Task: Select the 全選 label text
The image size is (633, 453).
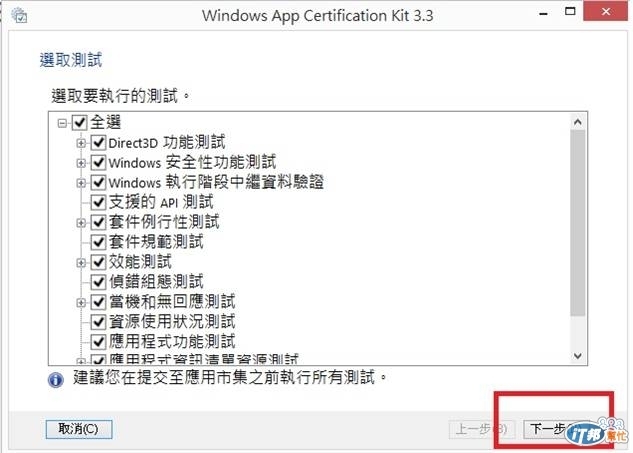Action: 105,122
